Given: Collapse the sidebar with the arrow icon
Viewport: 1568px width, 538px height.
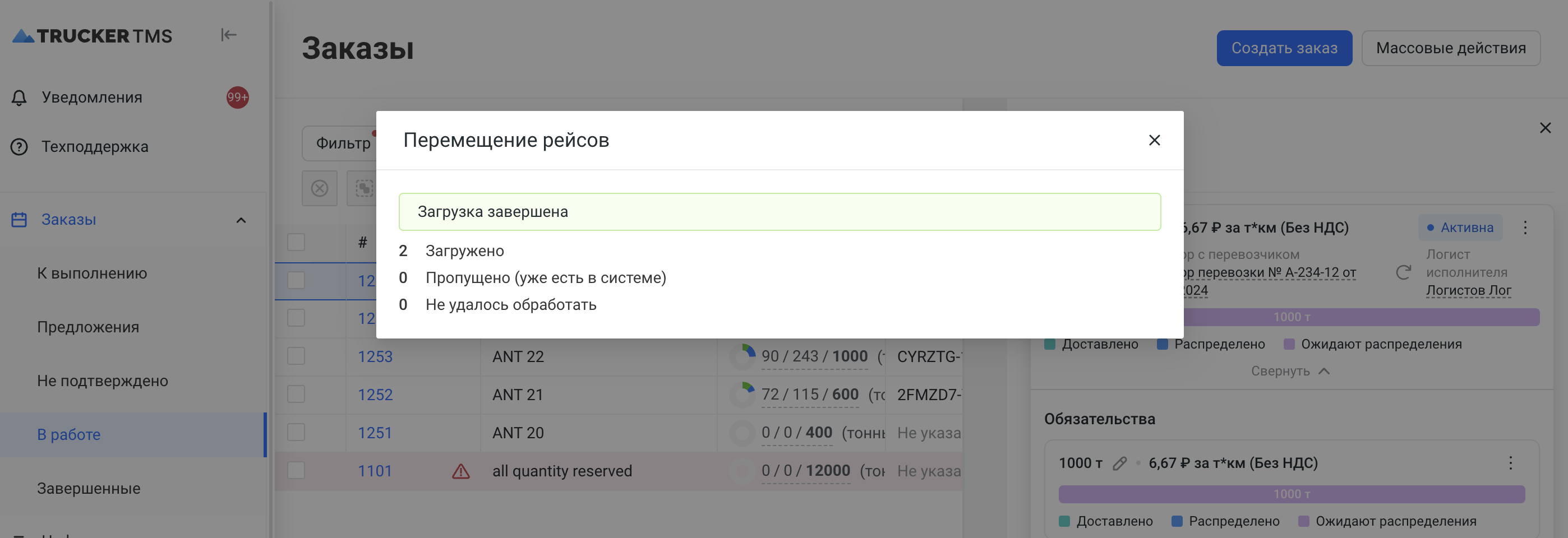Looking at the screenshot, I should click(228, 35).
